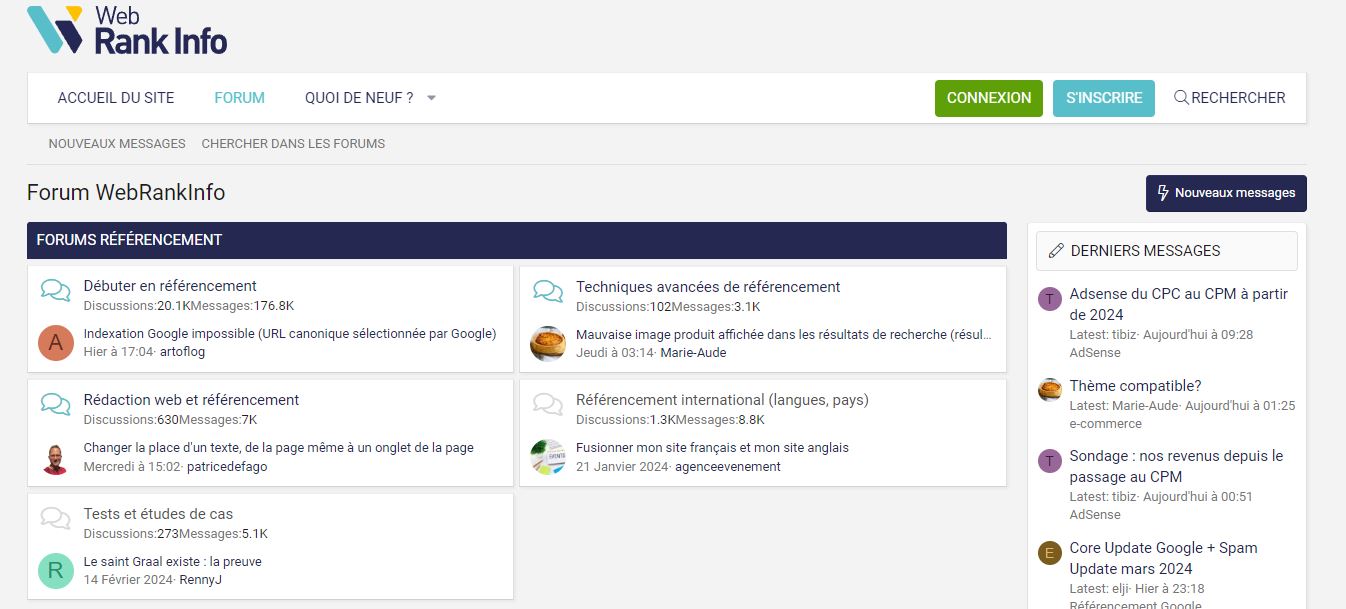
Task: Click tibiz avatar next to Adsense du CPC thread
Action: click(1049, 299)
